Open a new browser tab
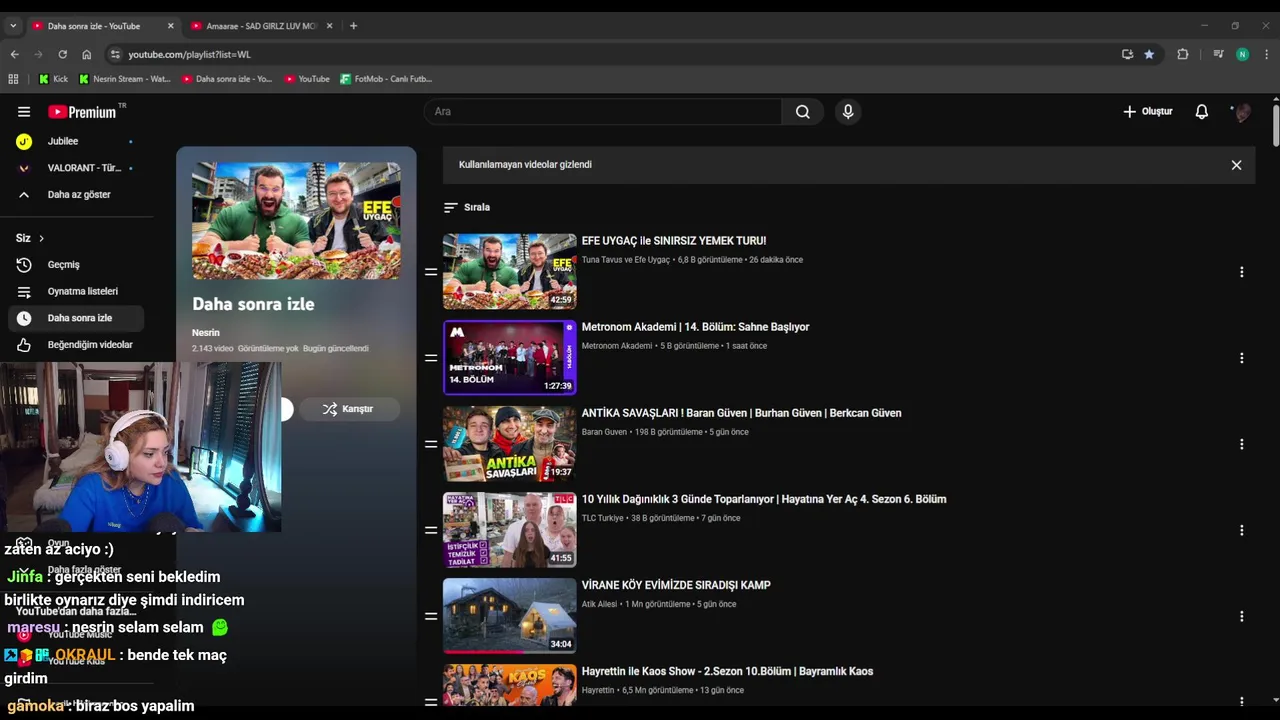 tap(353, 26)
